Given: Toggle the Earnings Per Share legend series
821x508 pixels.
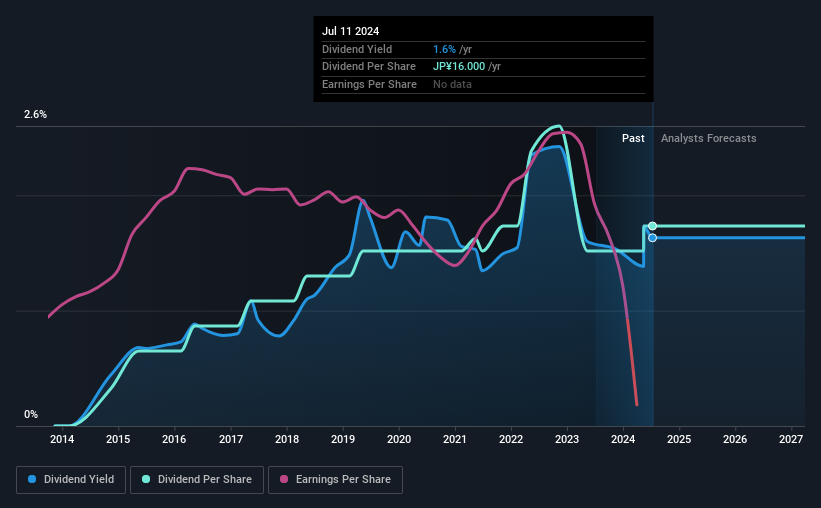Looking at the screenshot, I should [x=335, y=480].
